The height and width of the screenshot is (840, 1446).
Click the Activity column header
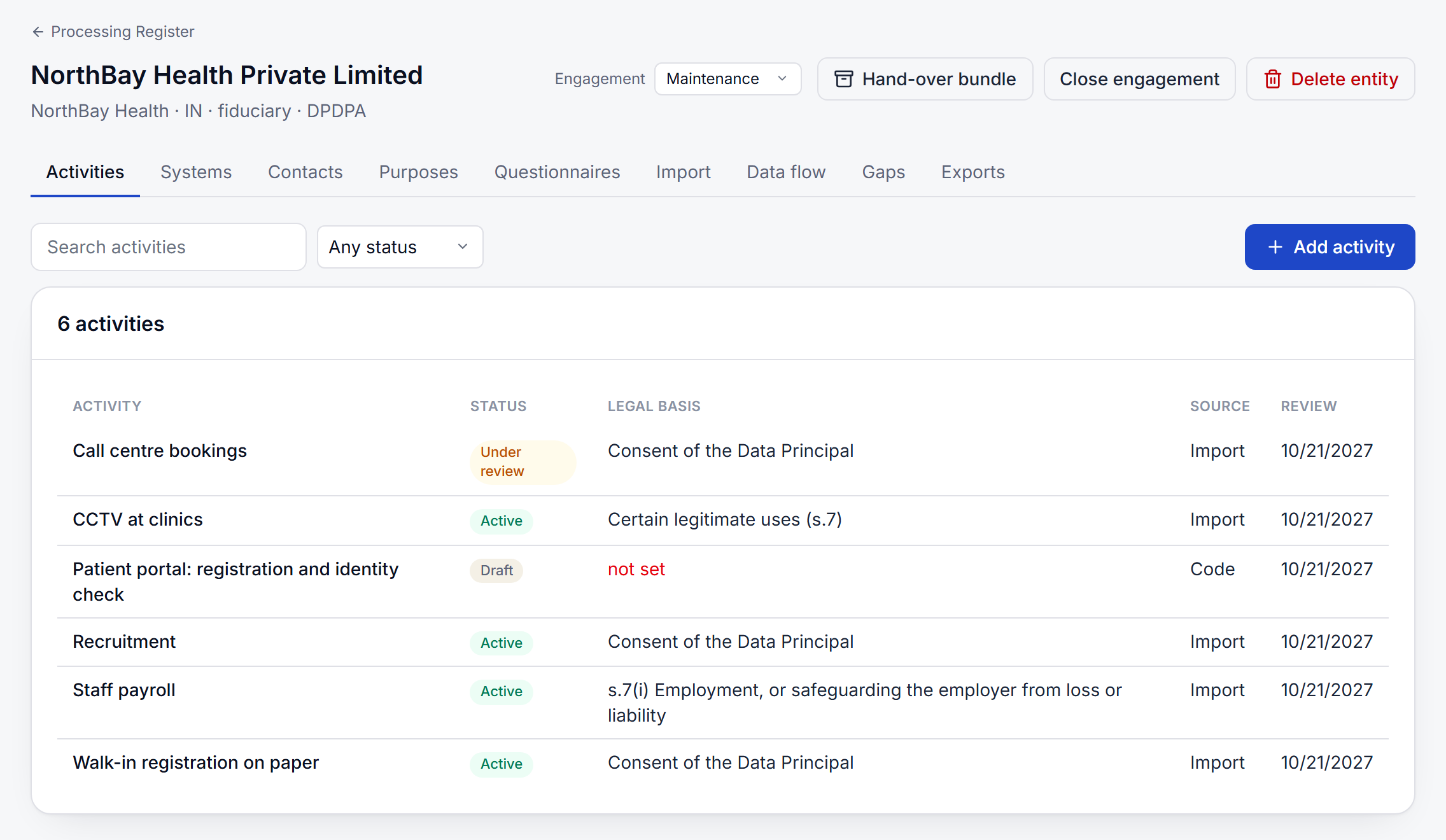(x=107, y=406)
